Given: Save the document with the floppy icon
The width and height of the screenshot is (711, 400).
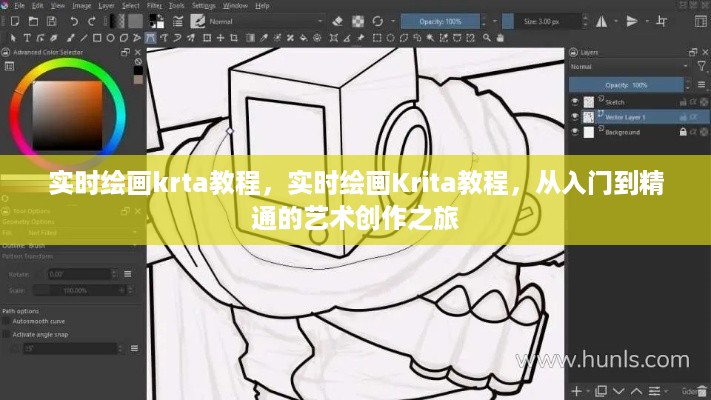Looking at the screenshot, I should (52, 21).
